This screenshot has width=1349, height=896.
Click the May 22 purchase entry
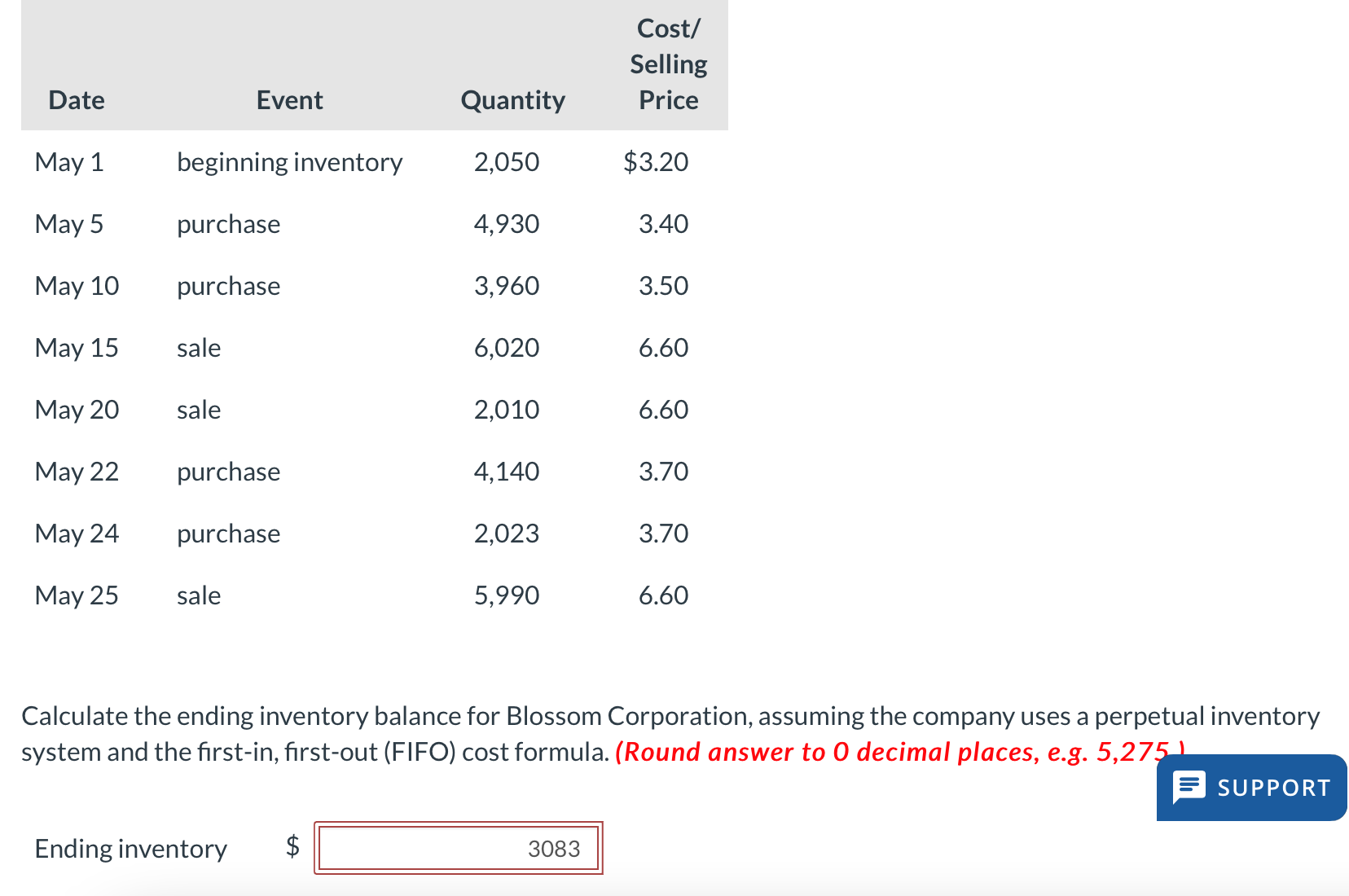pyautogui.click(x=228, y=471)
